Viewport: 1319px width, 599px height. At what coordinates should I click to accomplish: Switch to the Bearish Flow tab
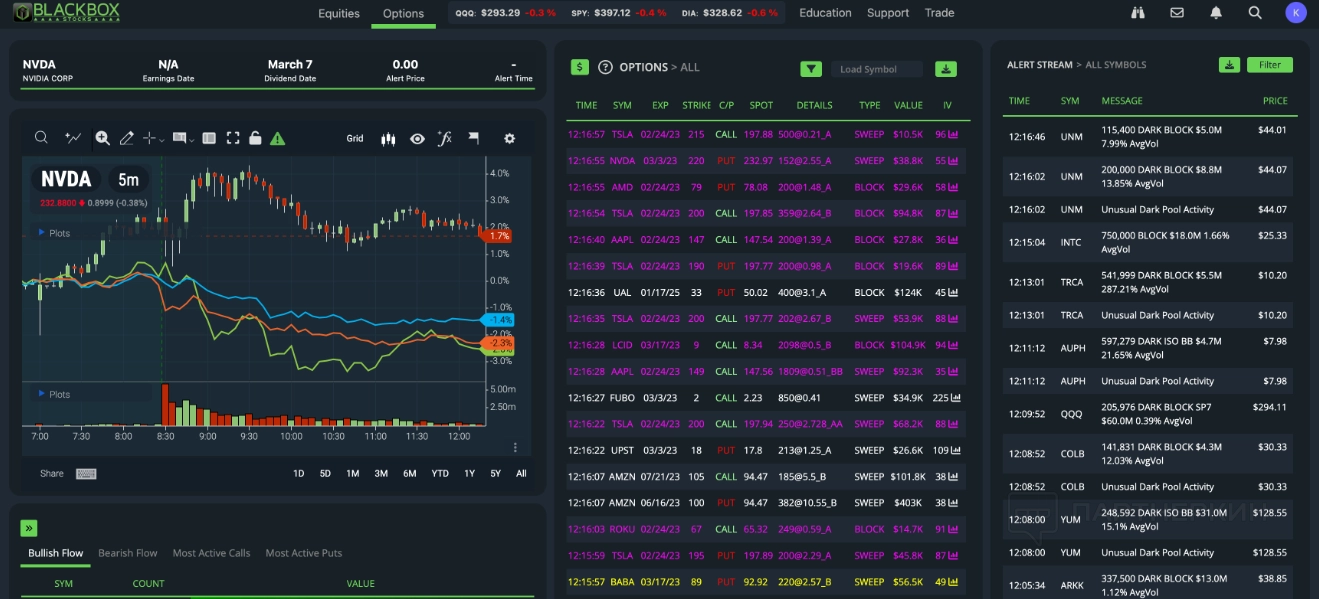coord(128,553)
